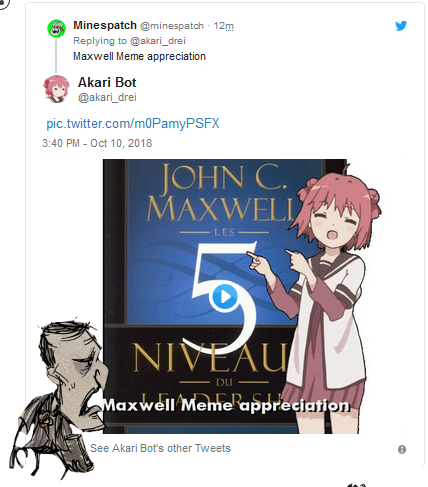This screenshot has height=487, width=428.
Task: Click the Twitter bird logo icon
Action: [x=401, y=26]
